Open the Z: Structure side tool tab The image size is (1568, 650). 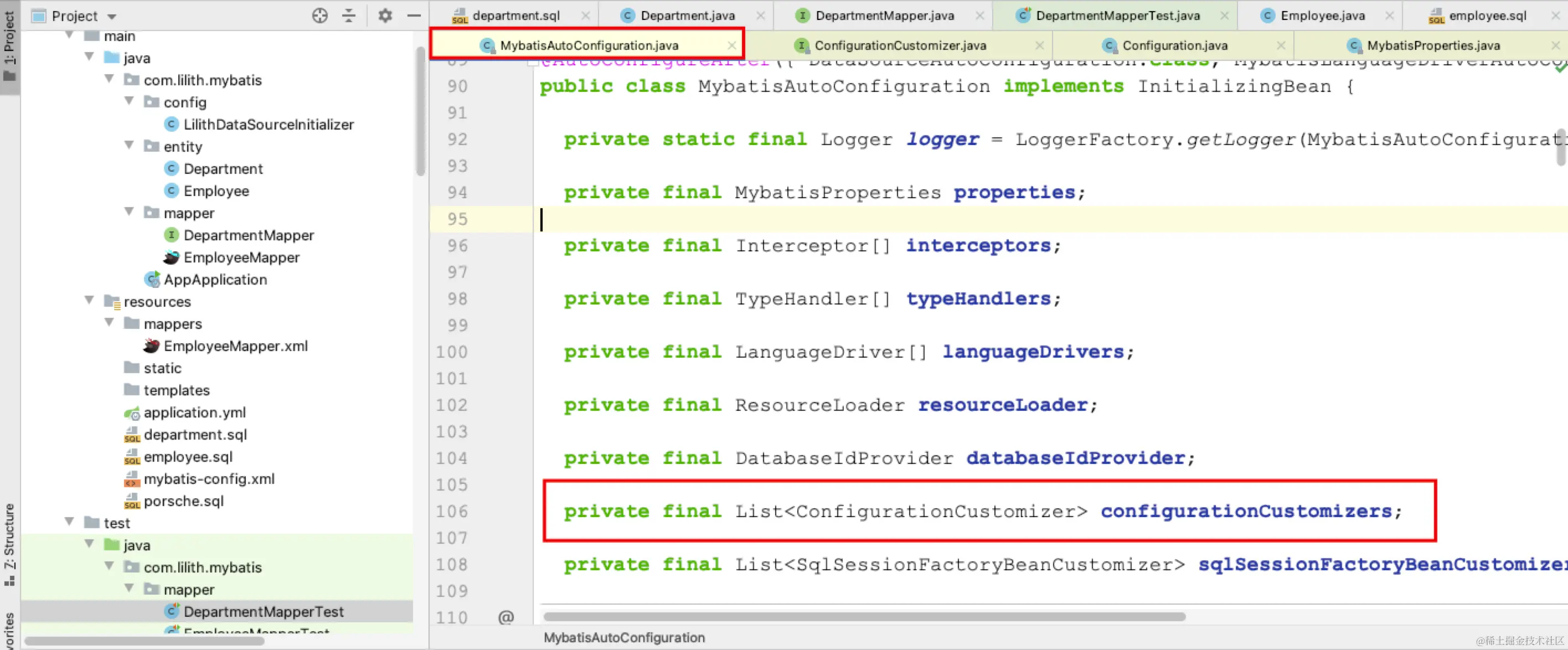[10, 544]
